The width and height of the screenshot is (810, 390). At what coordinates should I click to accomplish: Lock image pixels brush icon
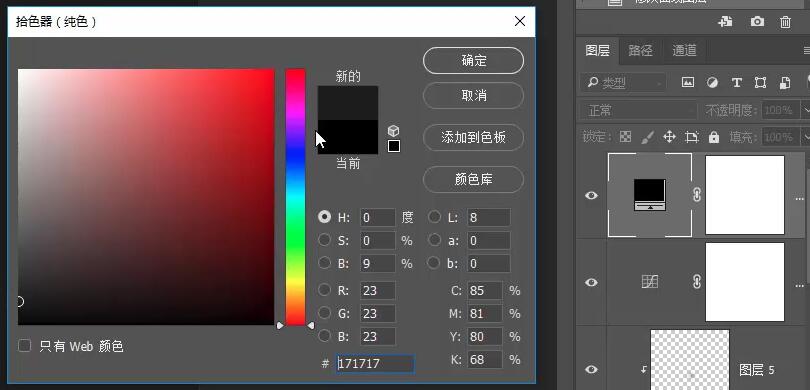point(647,137)
